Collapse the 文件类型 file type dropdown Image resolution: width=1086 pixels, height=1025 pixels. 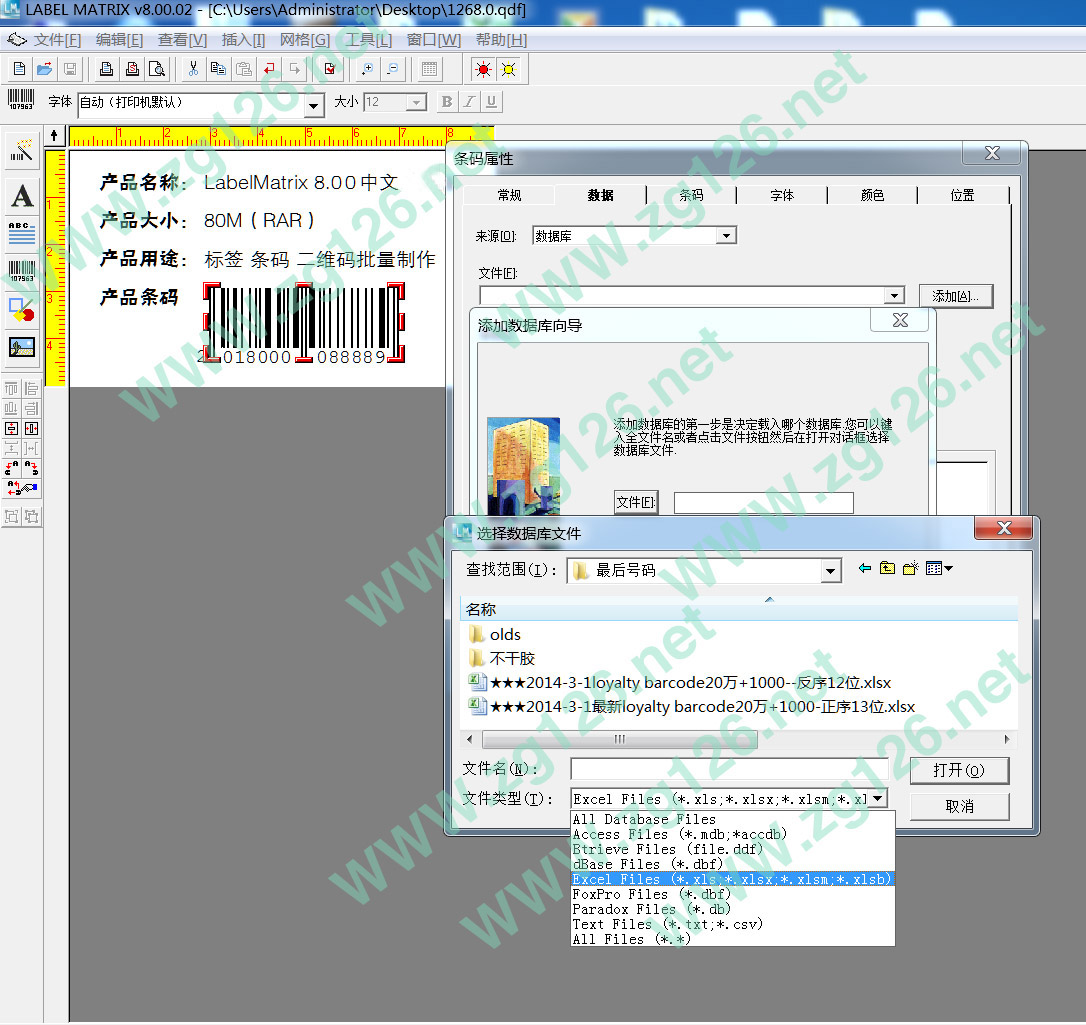[878, 799]
